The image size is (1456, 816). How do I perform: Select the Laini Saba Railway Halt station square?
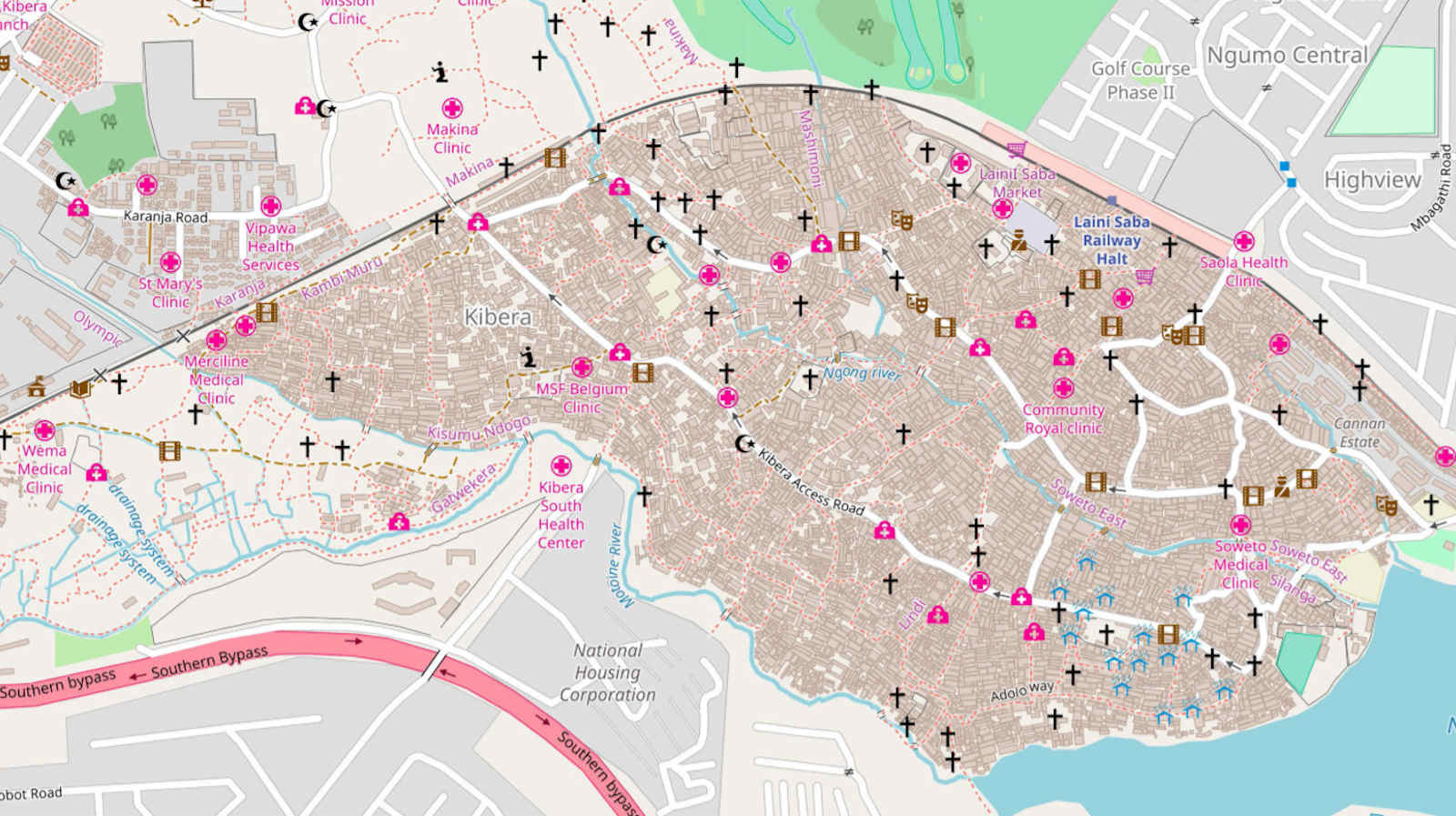[x=1111, y=200]
